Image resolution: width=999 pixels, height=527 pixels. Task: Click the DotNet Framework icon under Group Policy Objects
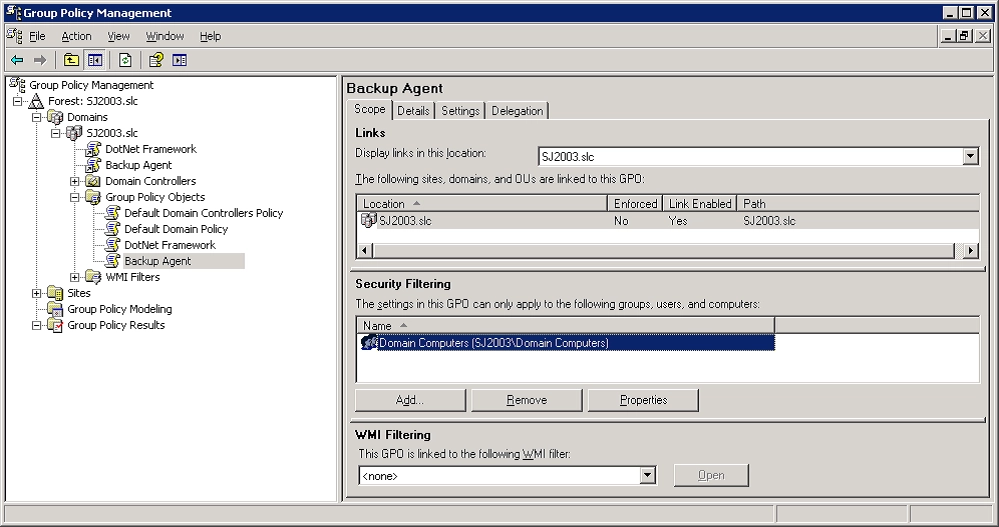pos(113,245)
